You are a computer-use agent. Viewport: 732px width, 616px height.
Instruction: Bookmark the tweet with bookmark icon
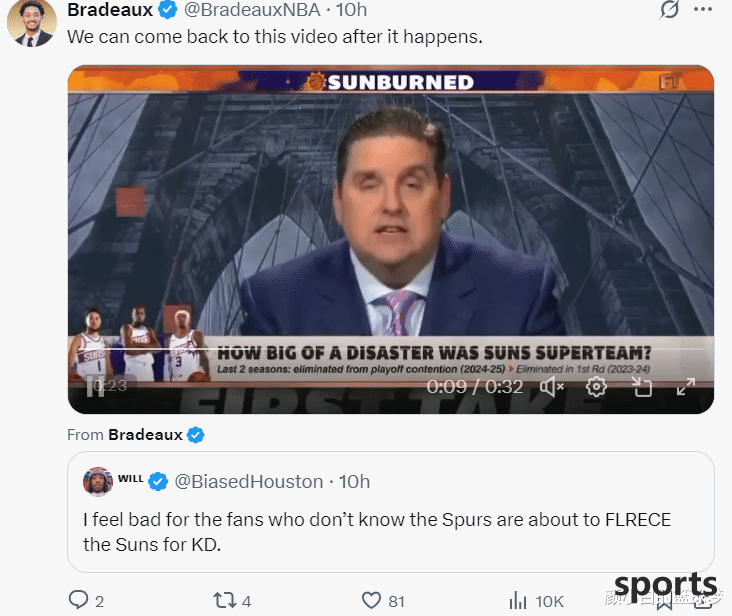(x=664, y=602)
